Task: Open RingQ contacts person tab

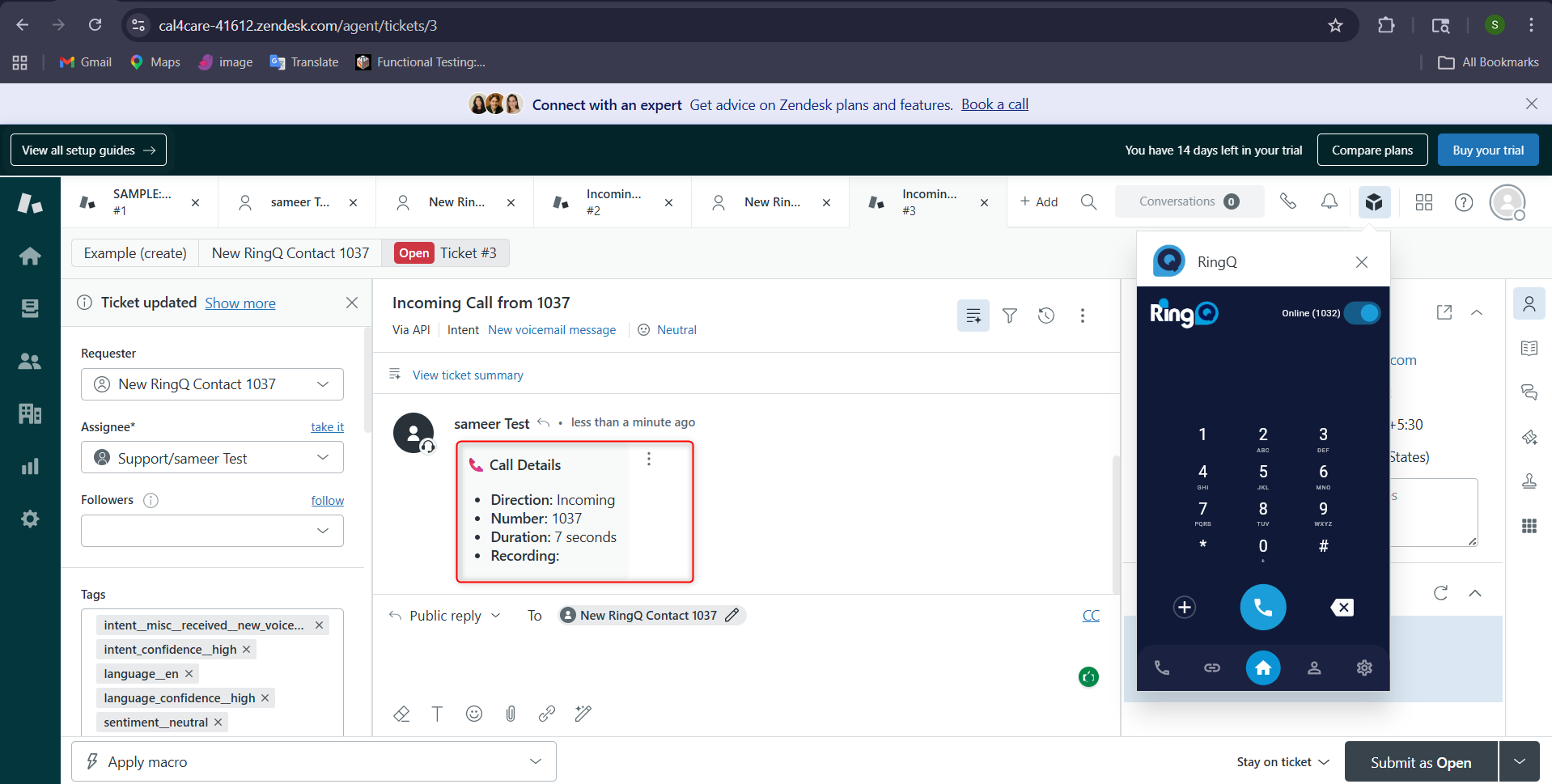Action: tap(1314, 667)
